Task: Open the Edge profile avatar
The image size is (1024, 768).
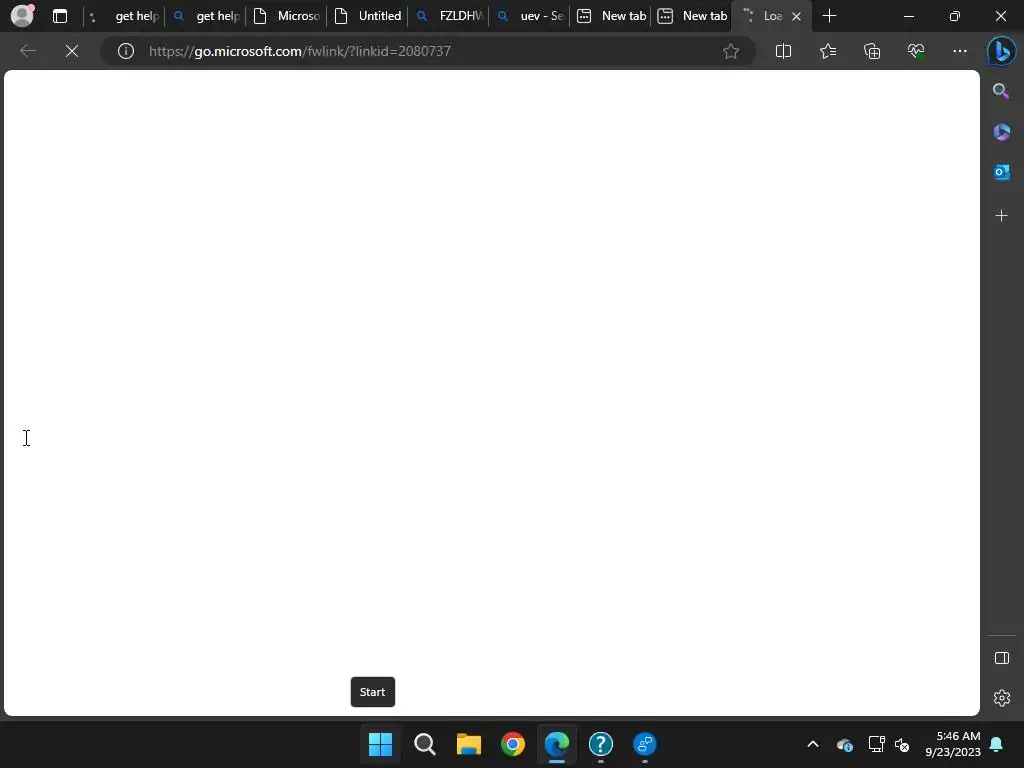Action: coord(22,15)
